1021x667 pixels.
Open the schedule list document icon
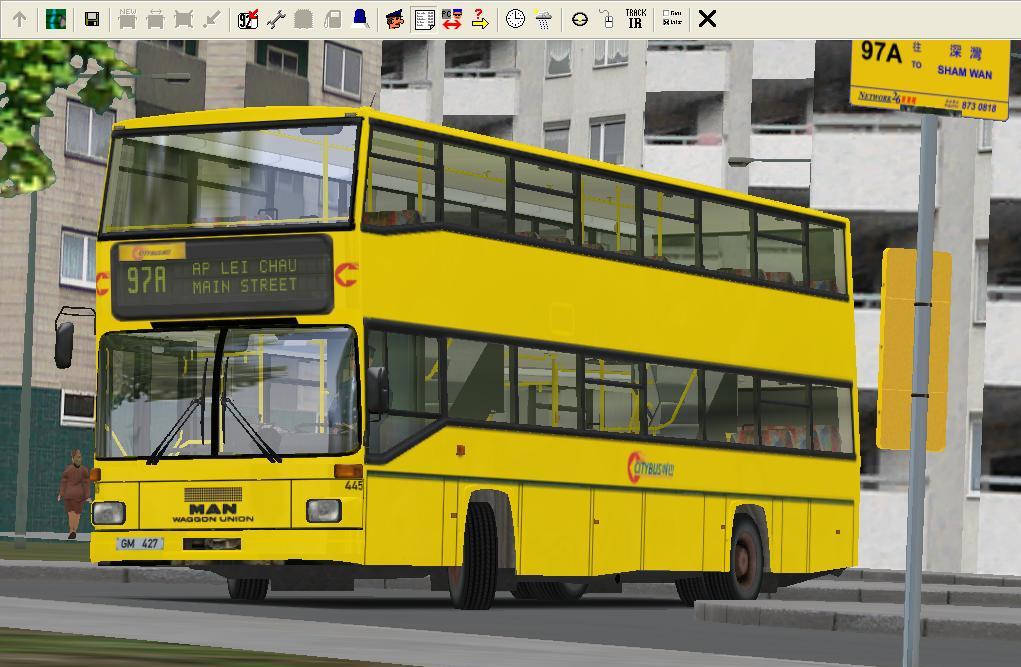(424, 19)
